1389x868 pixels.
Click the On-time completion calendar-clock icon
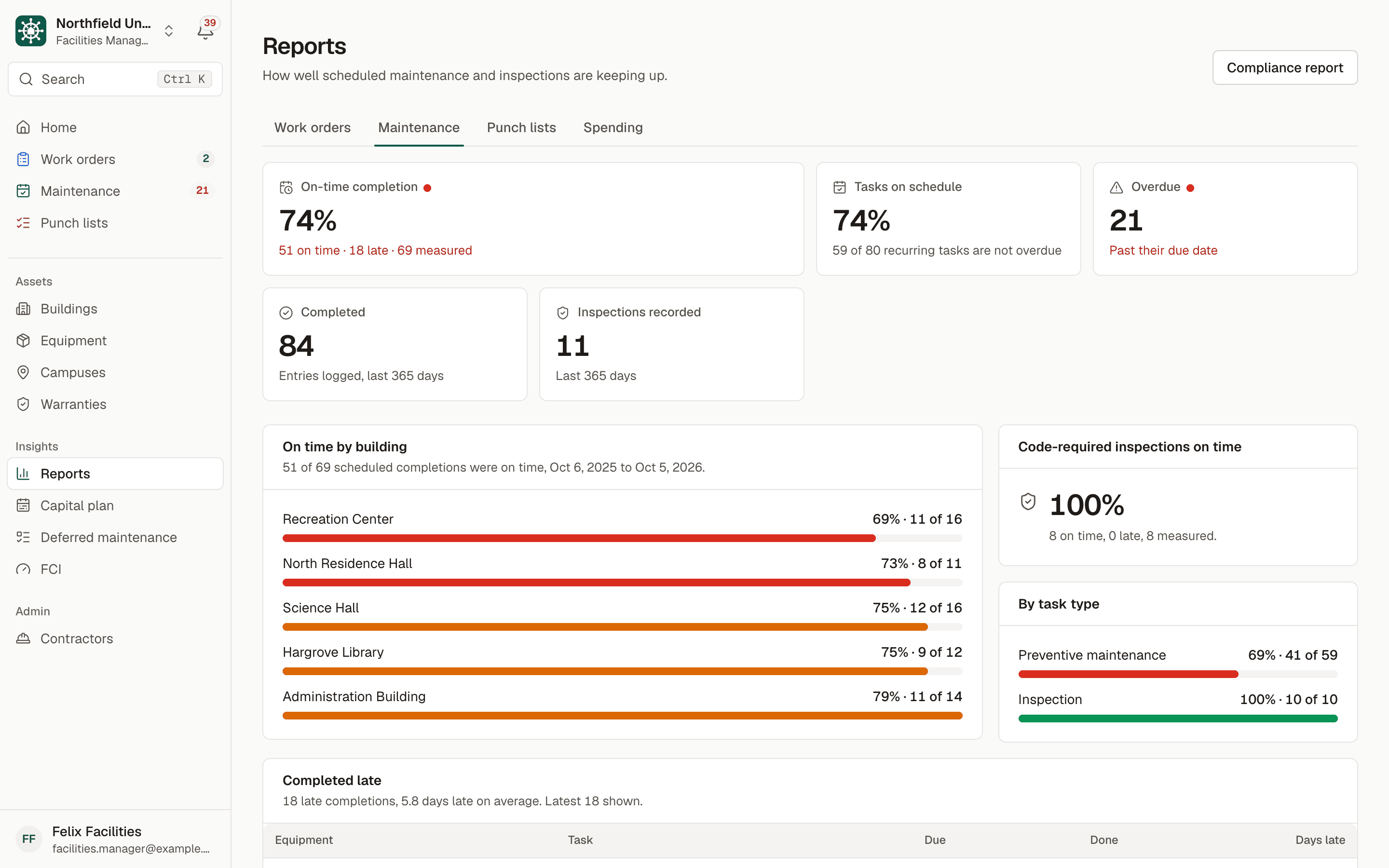286,187
